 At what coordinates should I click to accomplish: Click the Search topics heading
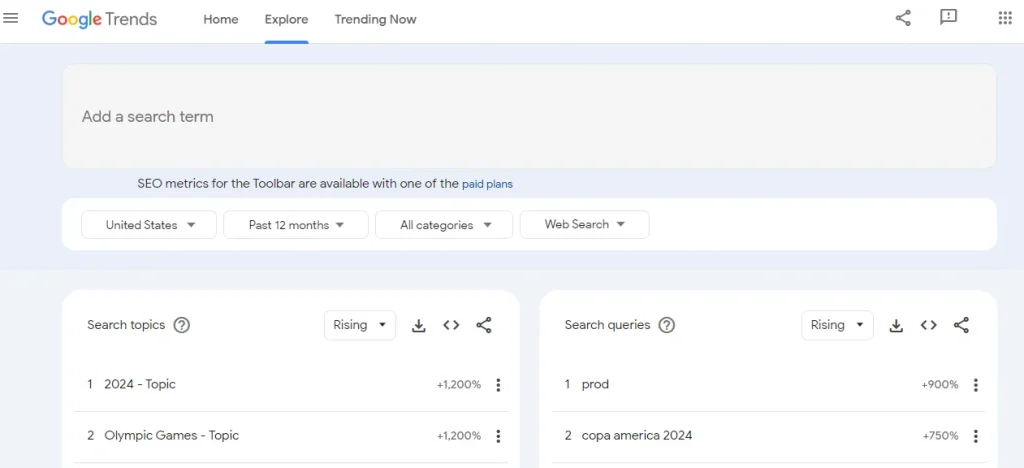click(126, 325)
